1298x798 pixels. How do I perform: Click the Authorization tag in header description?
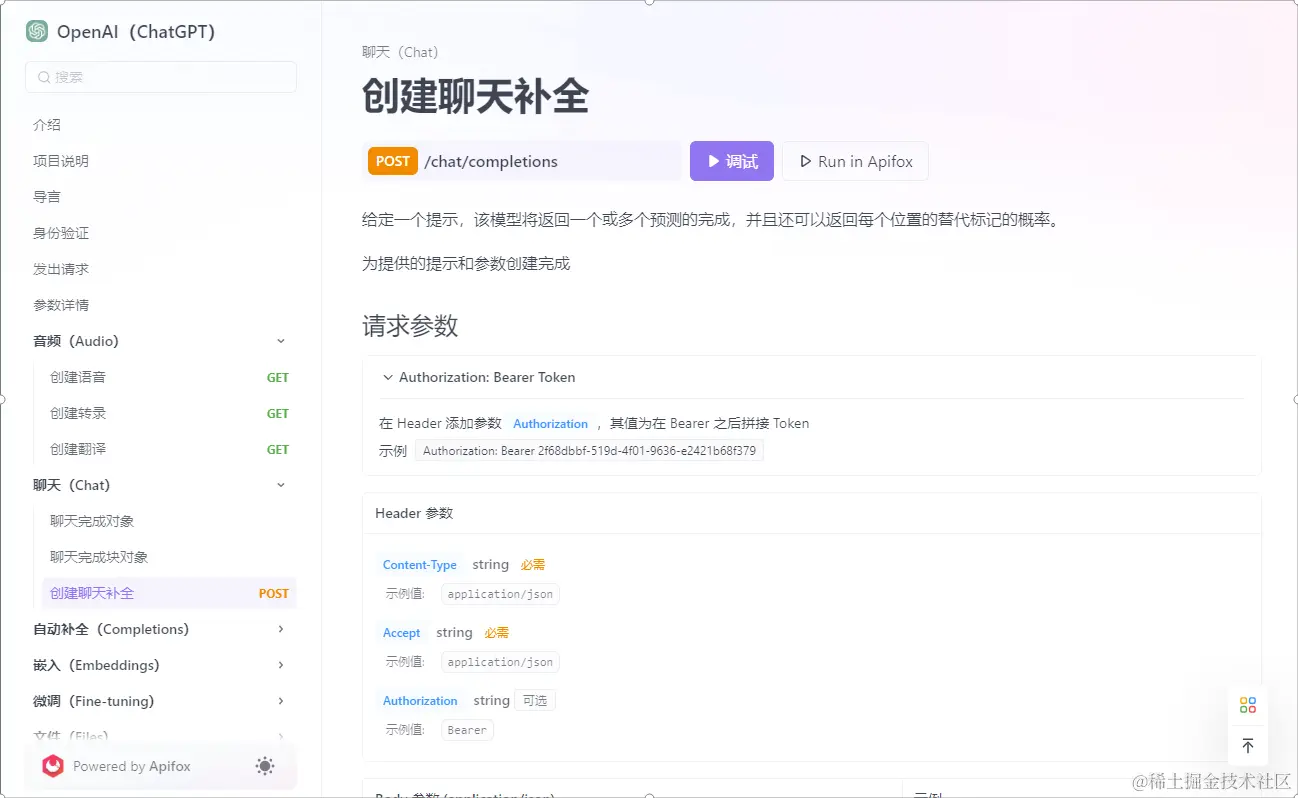click(551, 424)
